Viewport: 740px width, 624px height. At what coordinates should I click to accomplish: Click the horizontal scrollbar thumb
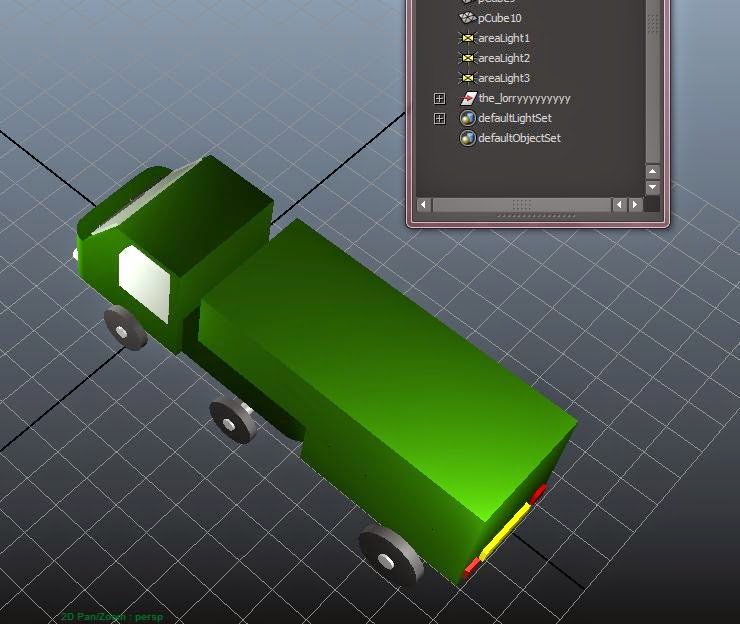tap(521, 204)
